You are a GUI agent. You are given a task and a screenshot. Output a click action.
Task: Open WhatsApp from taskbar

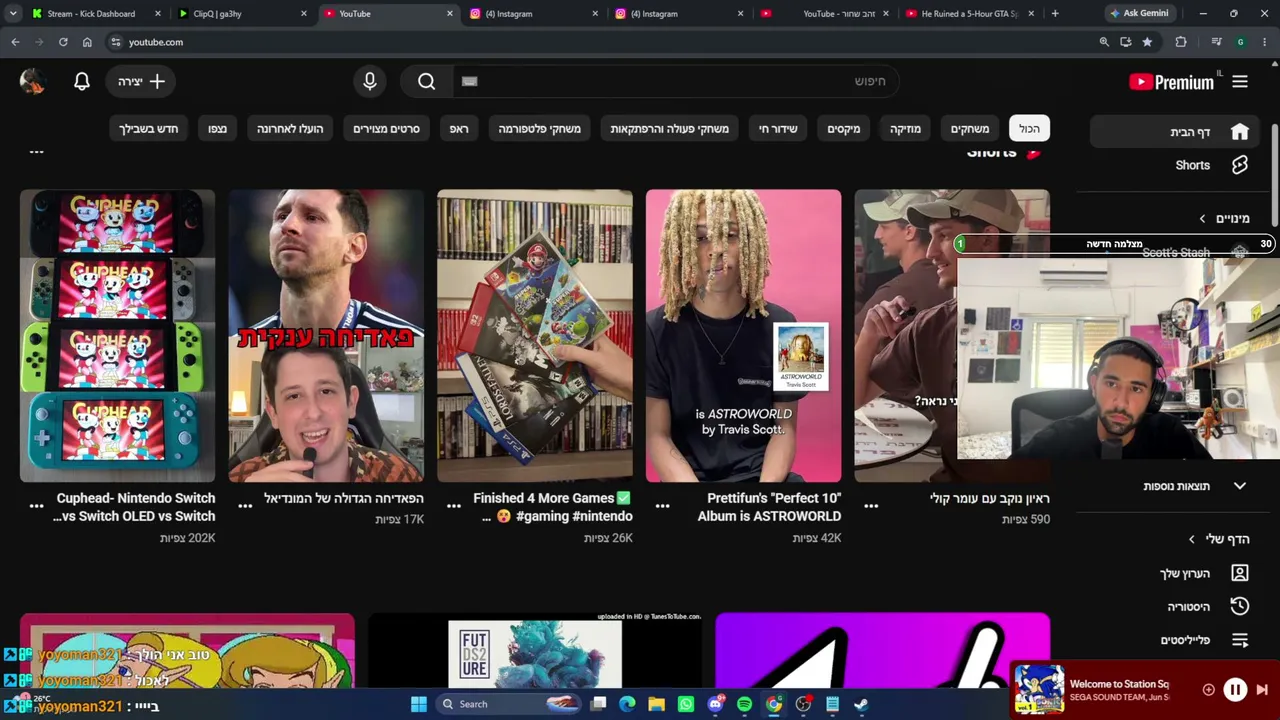click(x=686, y=704)
